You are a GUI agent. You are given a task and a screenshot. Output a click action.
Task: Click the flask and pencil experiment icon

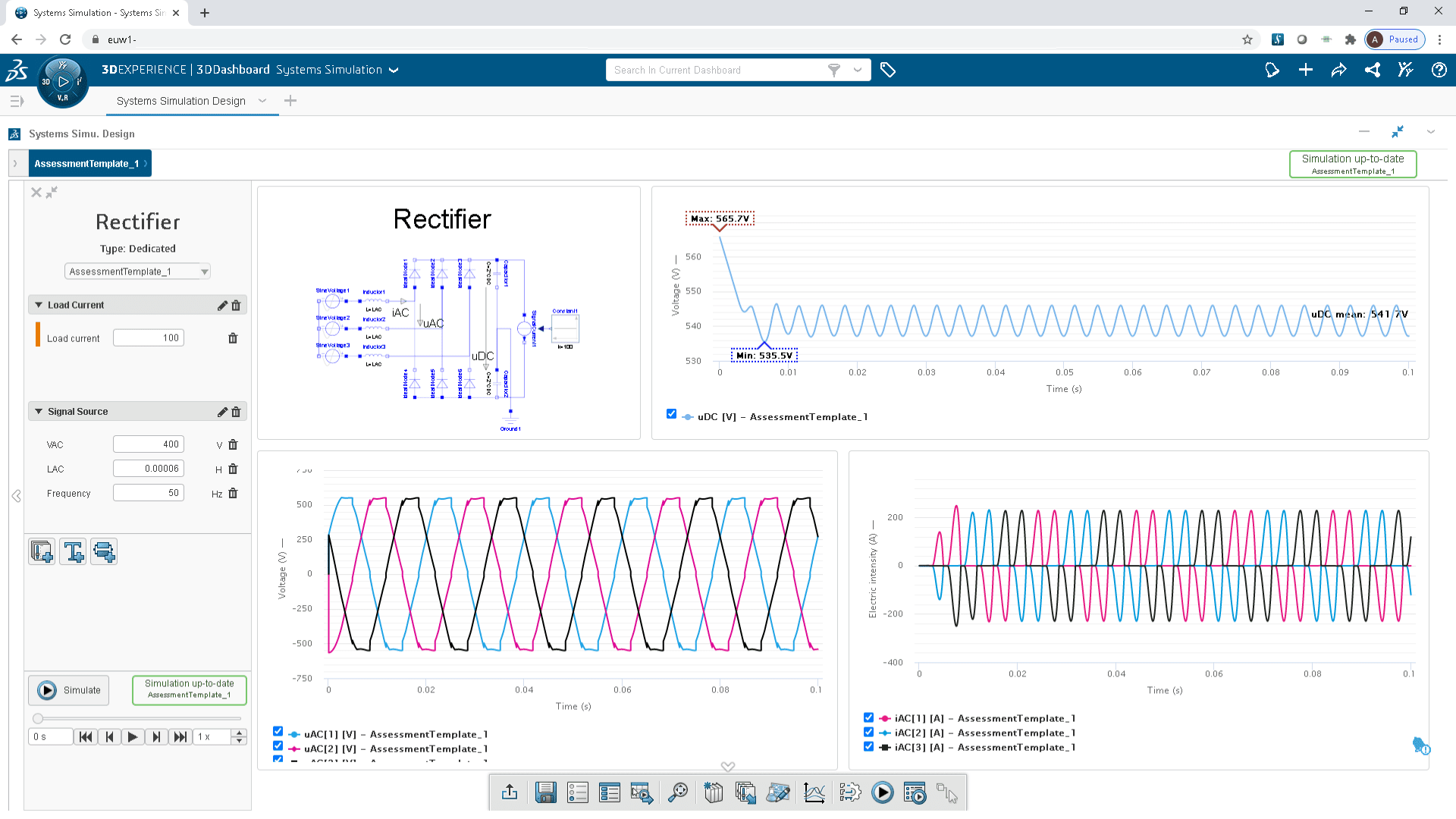pyautogui.click(x=778, y=792)
